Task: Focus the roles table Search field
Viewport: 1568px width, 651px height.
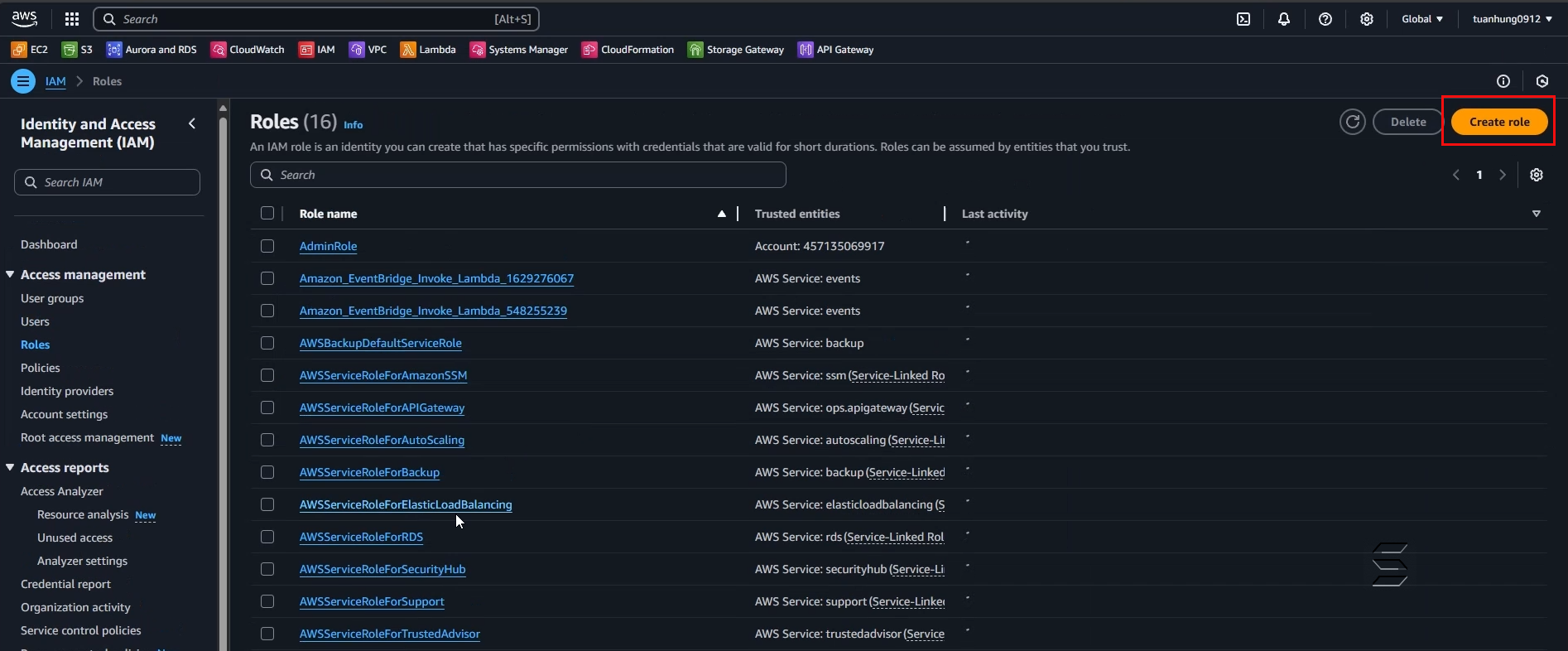Action: tap(518, 175)
